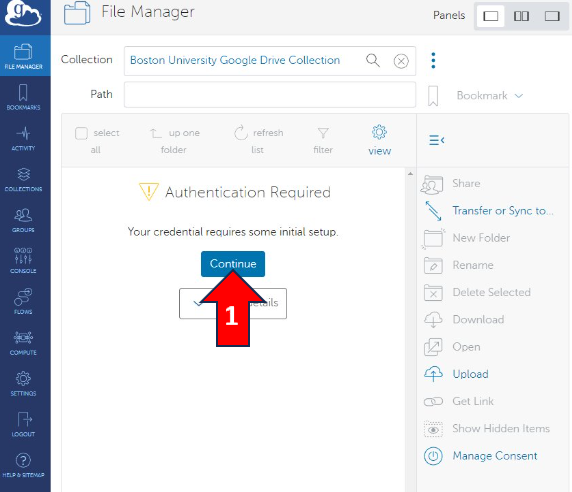Open the Globus cloud logo home
This screenshot has width=572, height=492.
click(x=23, y=14)
